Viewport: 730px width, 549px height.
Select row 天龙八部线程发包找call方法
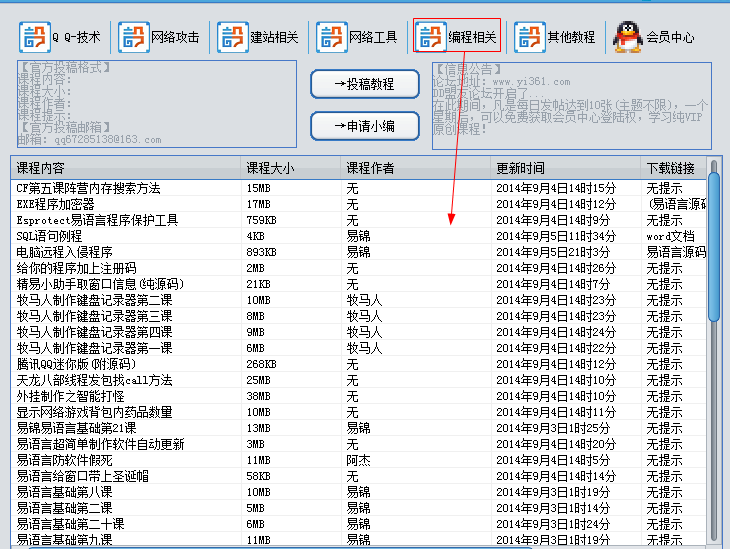358,380
